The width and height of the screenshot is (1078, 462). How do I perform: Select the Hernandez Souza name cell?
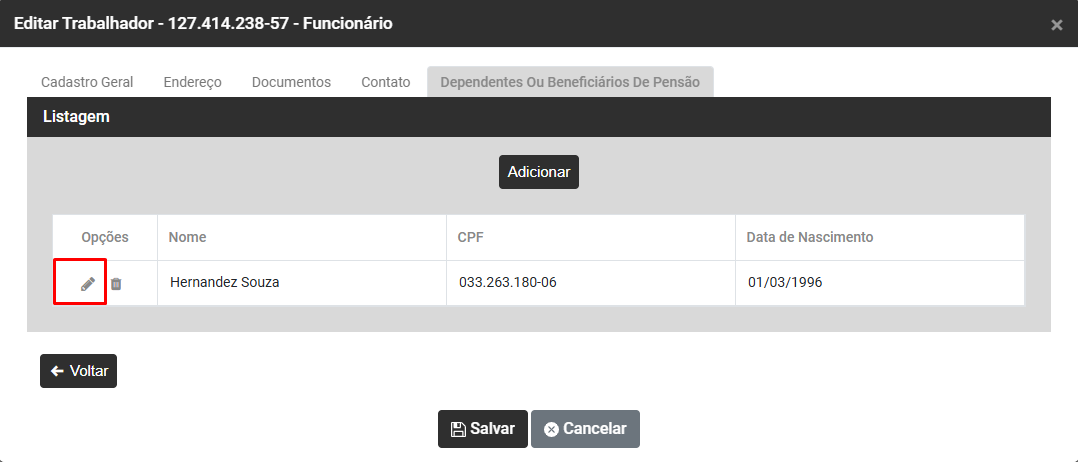pyautogui.click(x=225, y=283)
